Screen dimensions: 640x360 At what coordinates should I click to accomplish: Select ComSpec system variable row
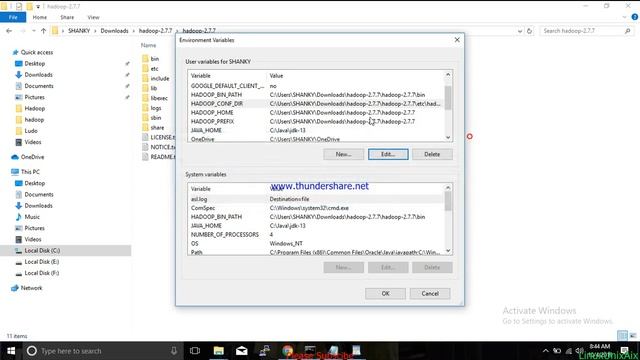coord(316,208)
